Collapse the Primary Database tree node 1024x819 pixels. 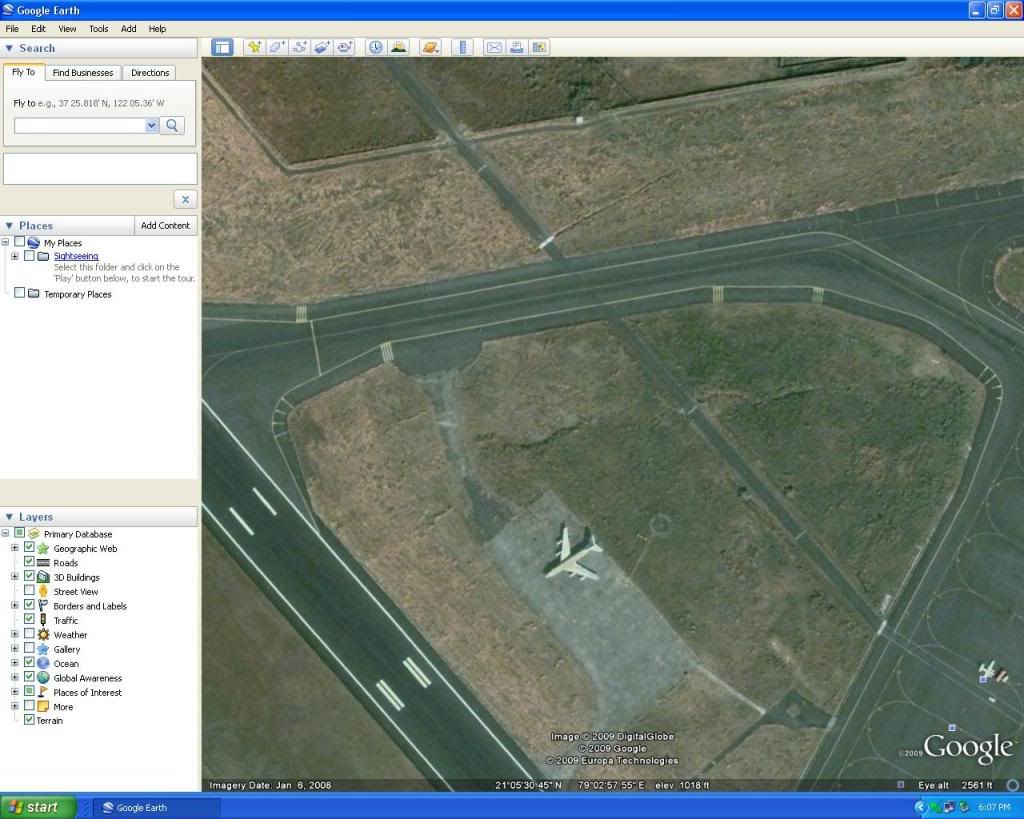5,534
